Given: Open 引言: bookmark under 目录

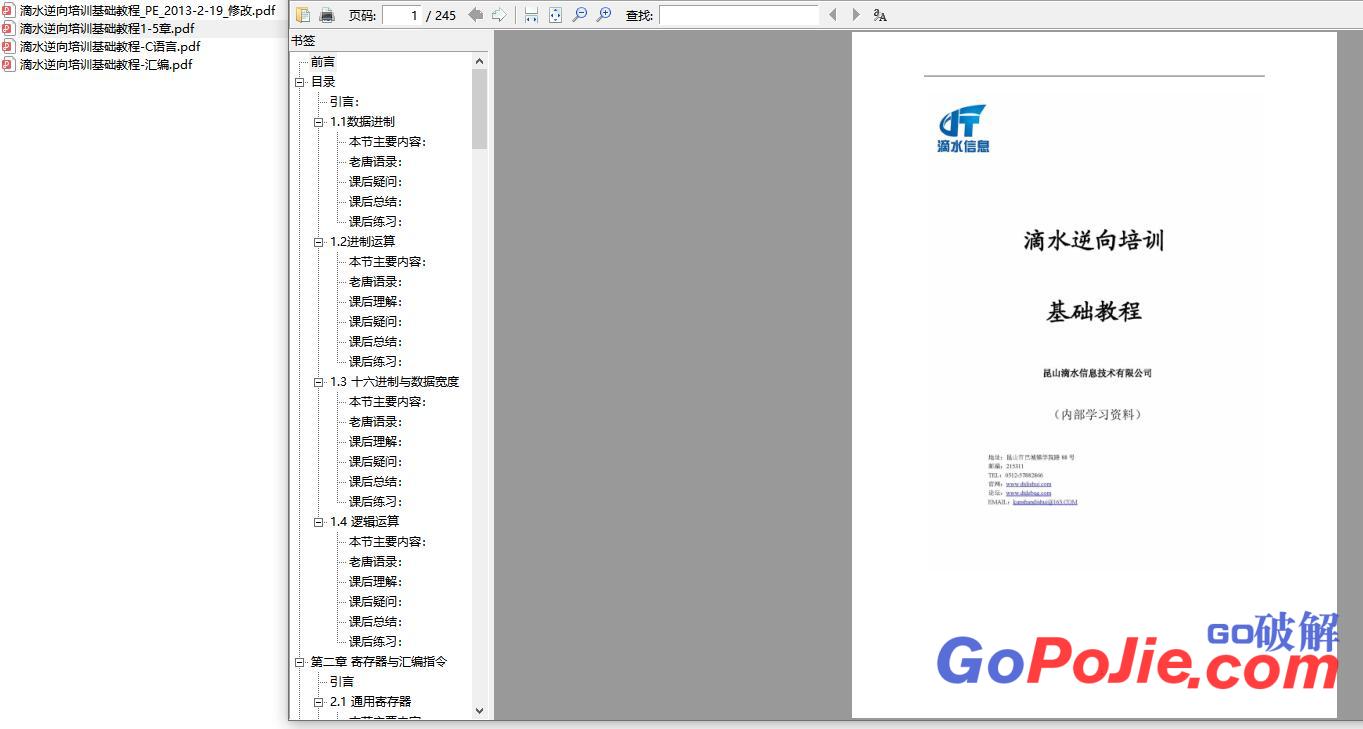Looking at the screenshot, I should (x=344, y=102).
